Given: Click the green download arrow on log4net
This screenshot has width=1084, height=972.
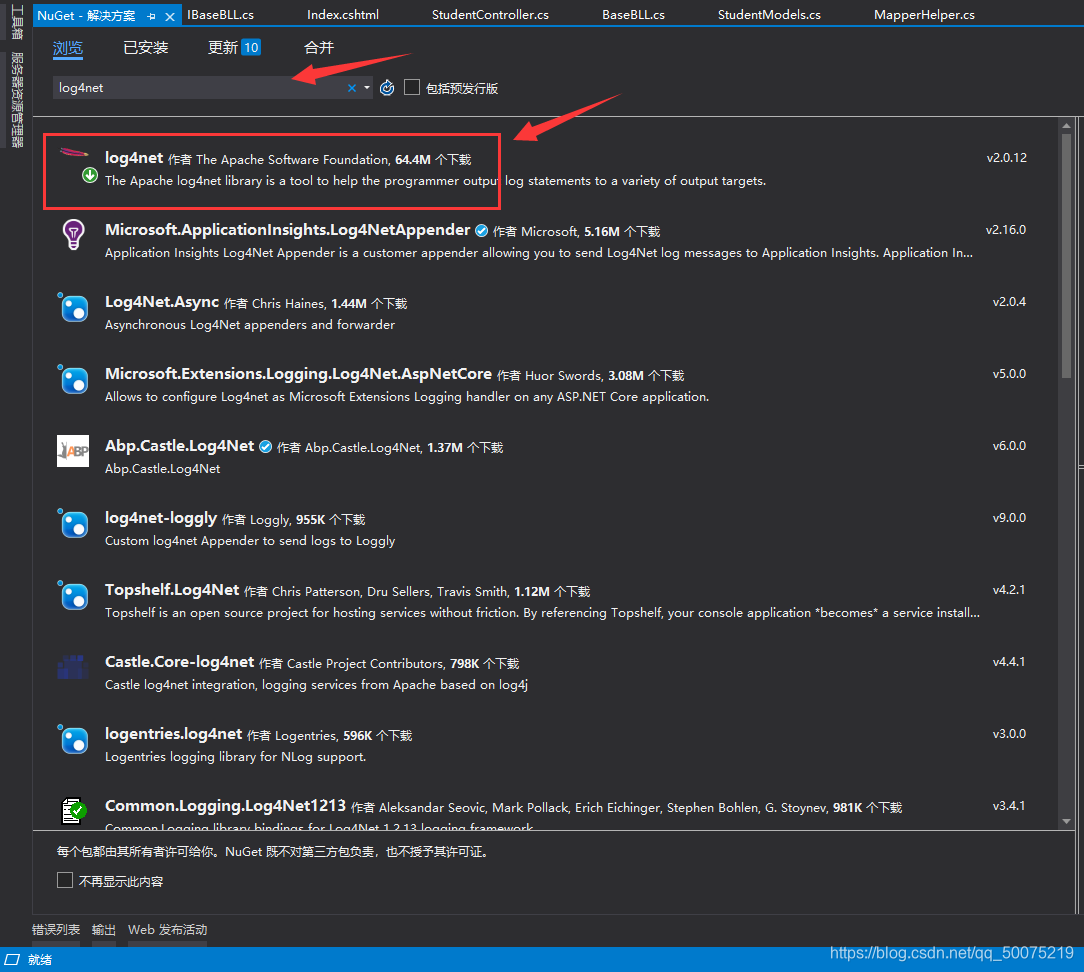Looking at the screenshot, I should click(90, 175).
